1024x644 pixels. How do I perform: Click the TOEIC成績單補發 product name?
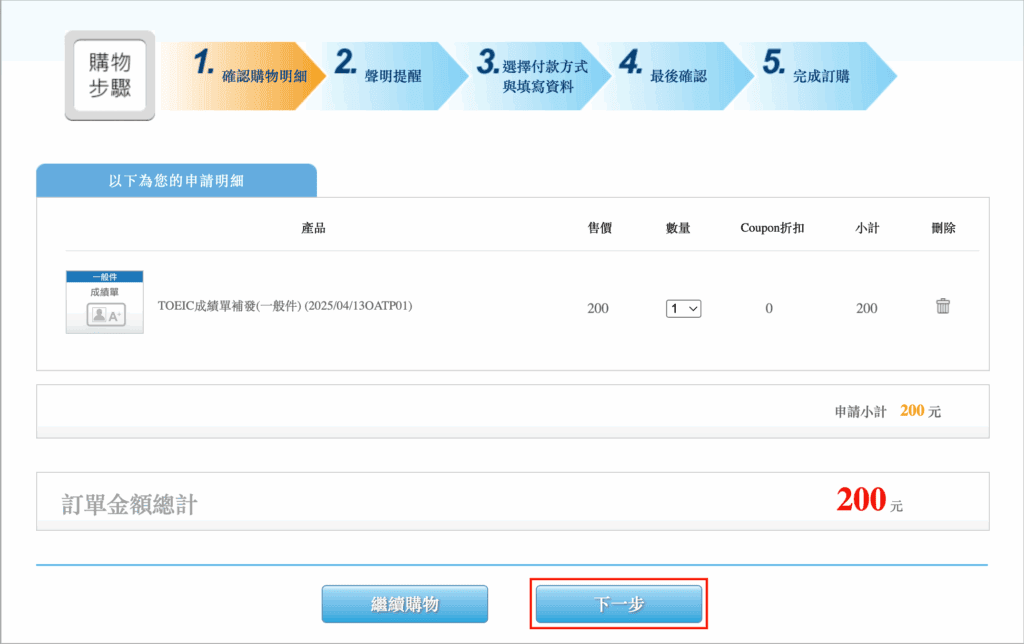(x=285, y=307)
